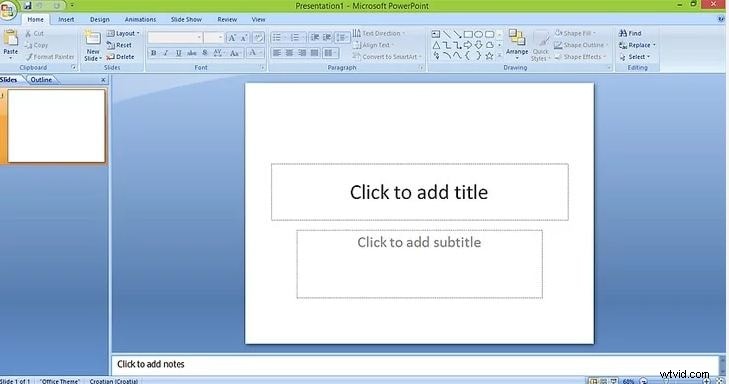The width and height of the screenshot is (729, 384).
Task: Click Increase List Level icon
Action: [327, 37]
